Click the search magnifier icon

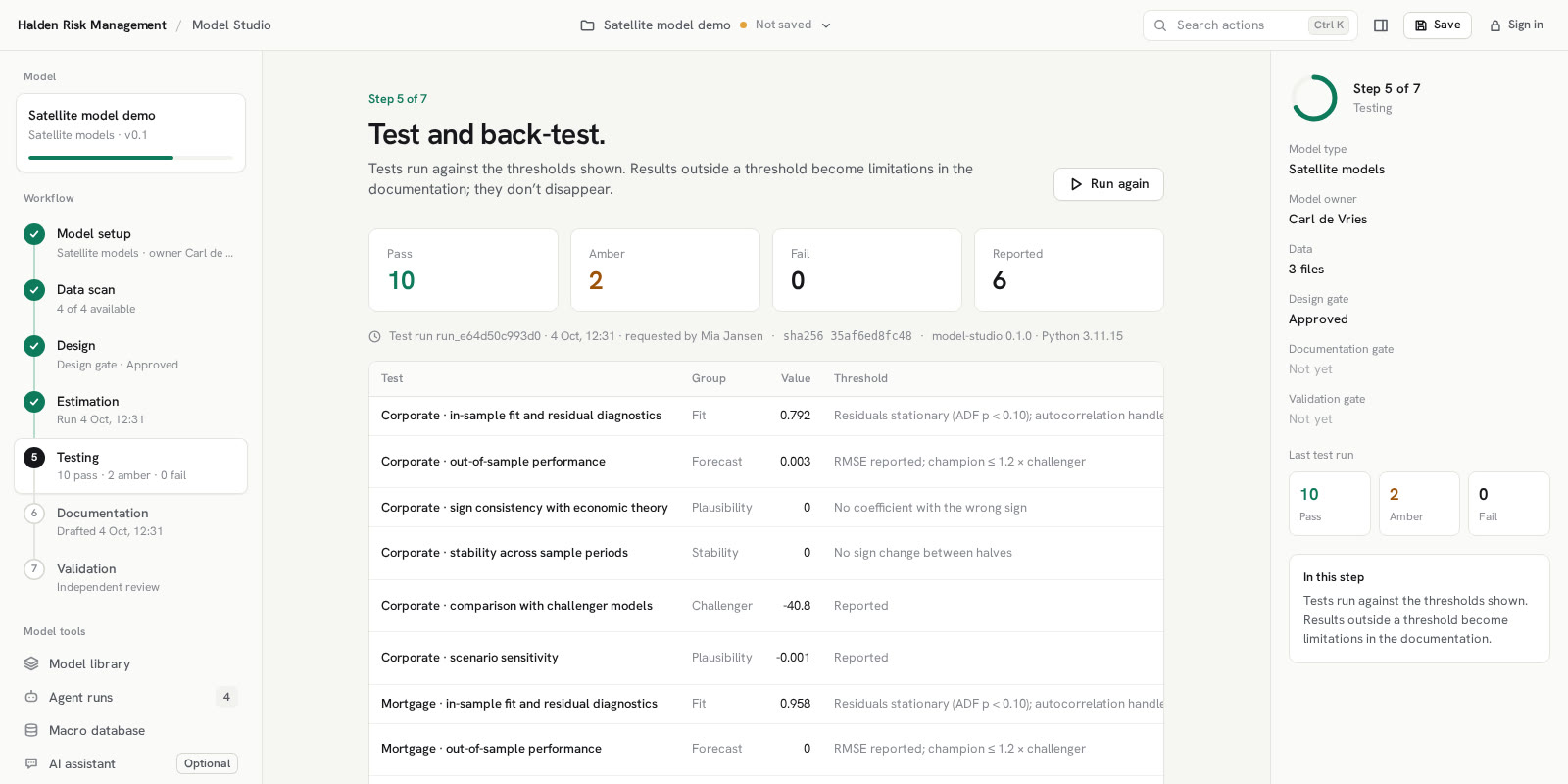point(1160,25)
